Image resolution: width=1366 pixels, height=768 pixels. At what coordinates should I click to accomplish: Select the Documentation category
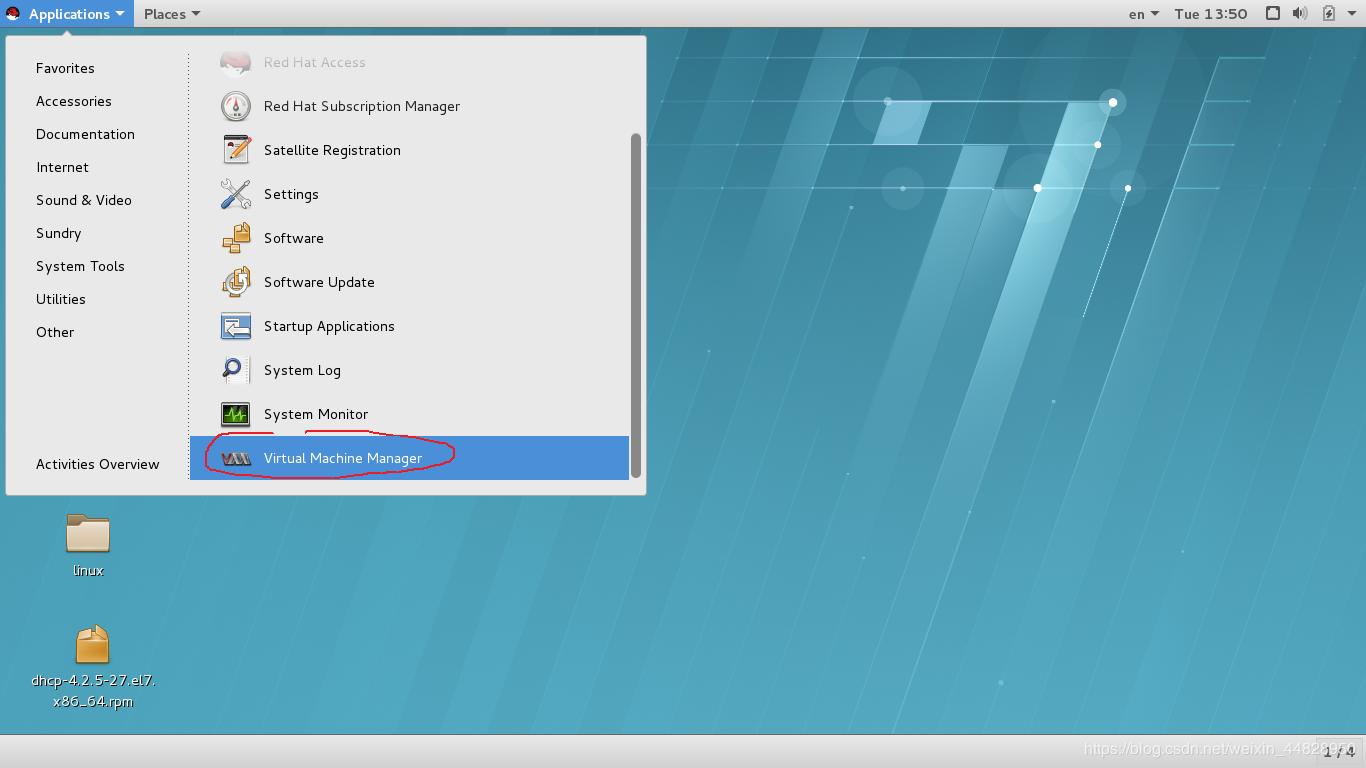coord(85,134)
